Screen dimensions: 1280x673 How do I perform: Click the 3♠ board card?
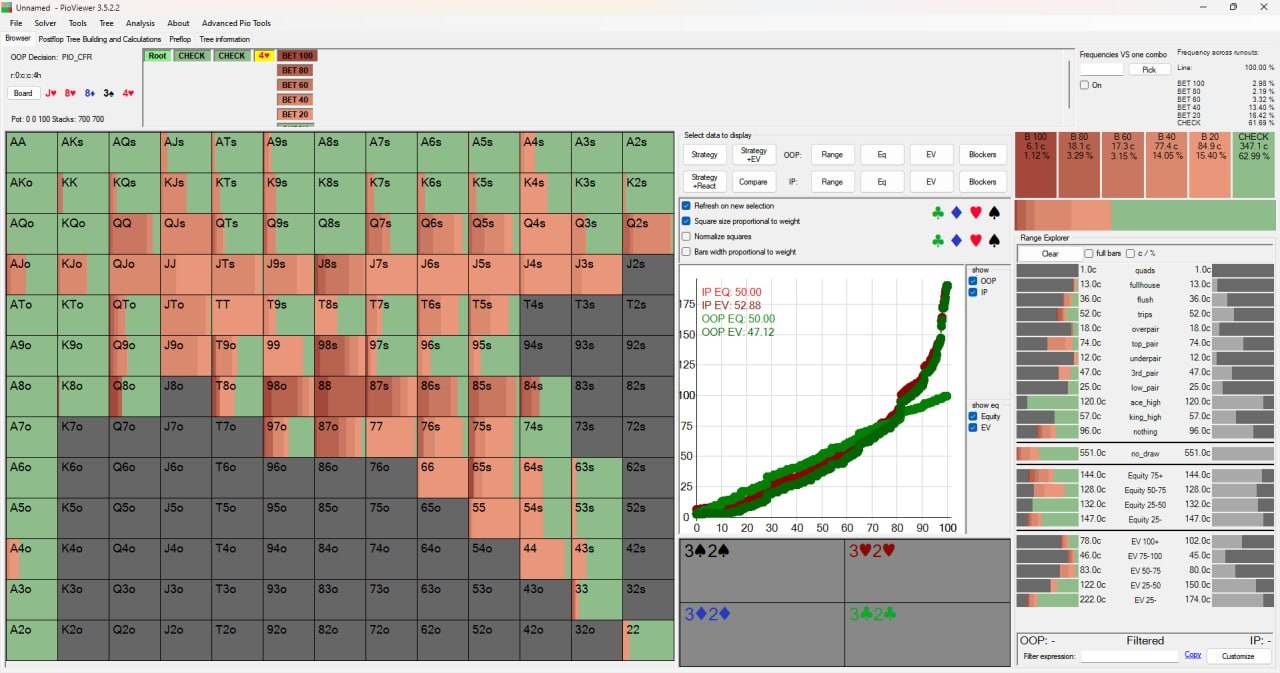pyautogui.click(x=108, y=93)
